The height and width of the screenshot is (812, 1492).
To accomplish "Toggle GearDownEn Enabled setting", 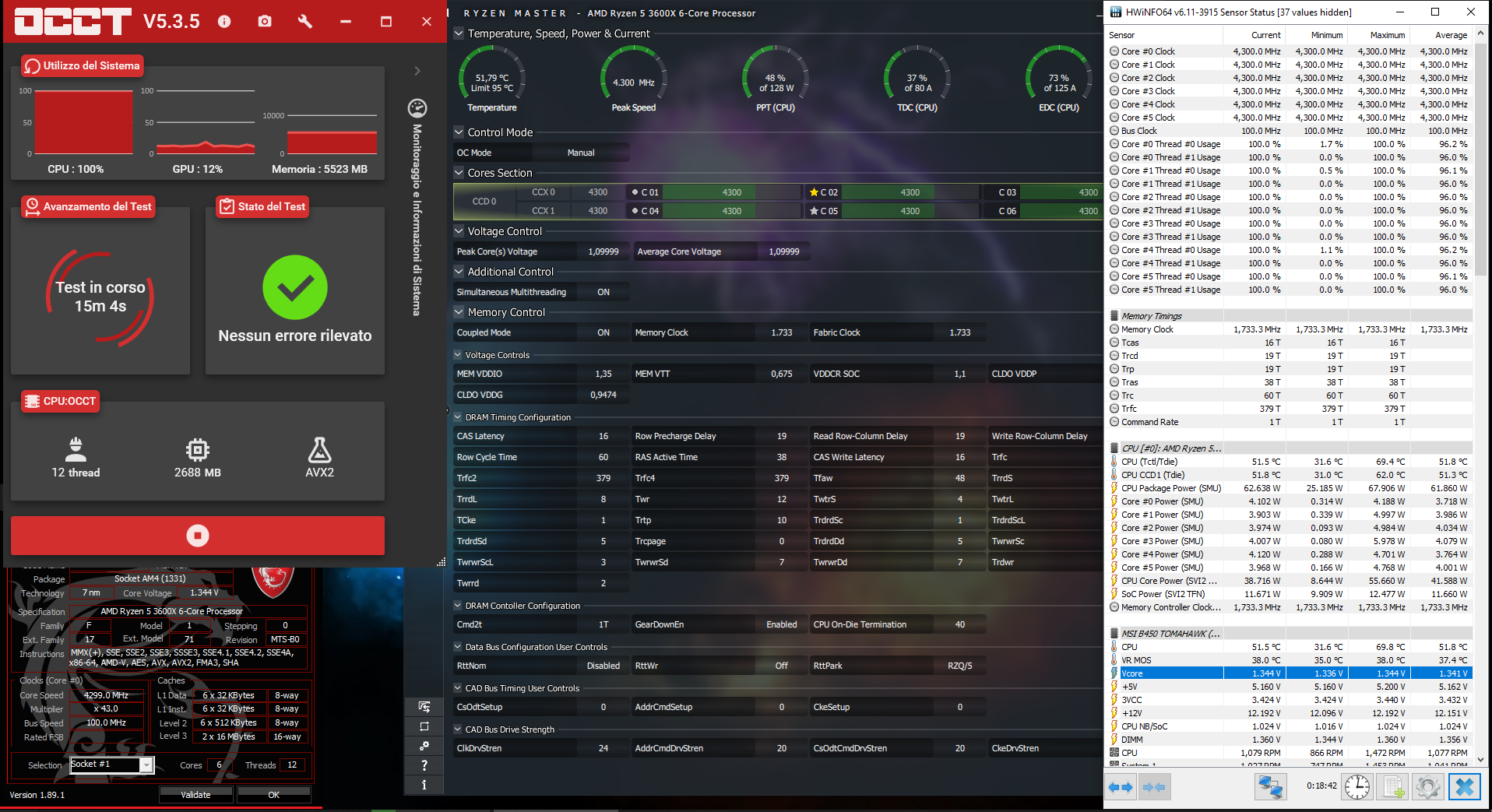I will (x=781, y=624).
